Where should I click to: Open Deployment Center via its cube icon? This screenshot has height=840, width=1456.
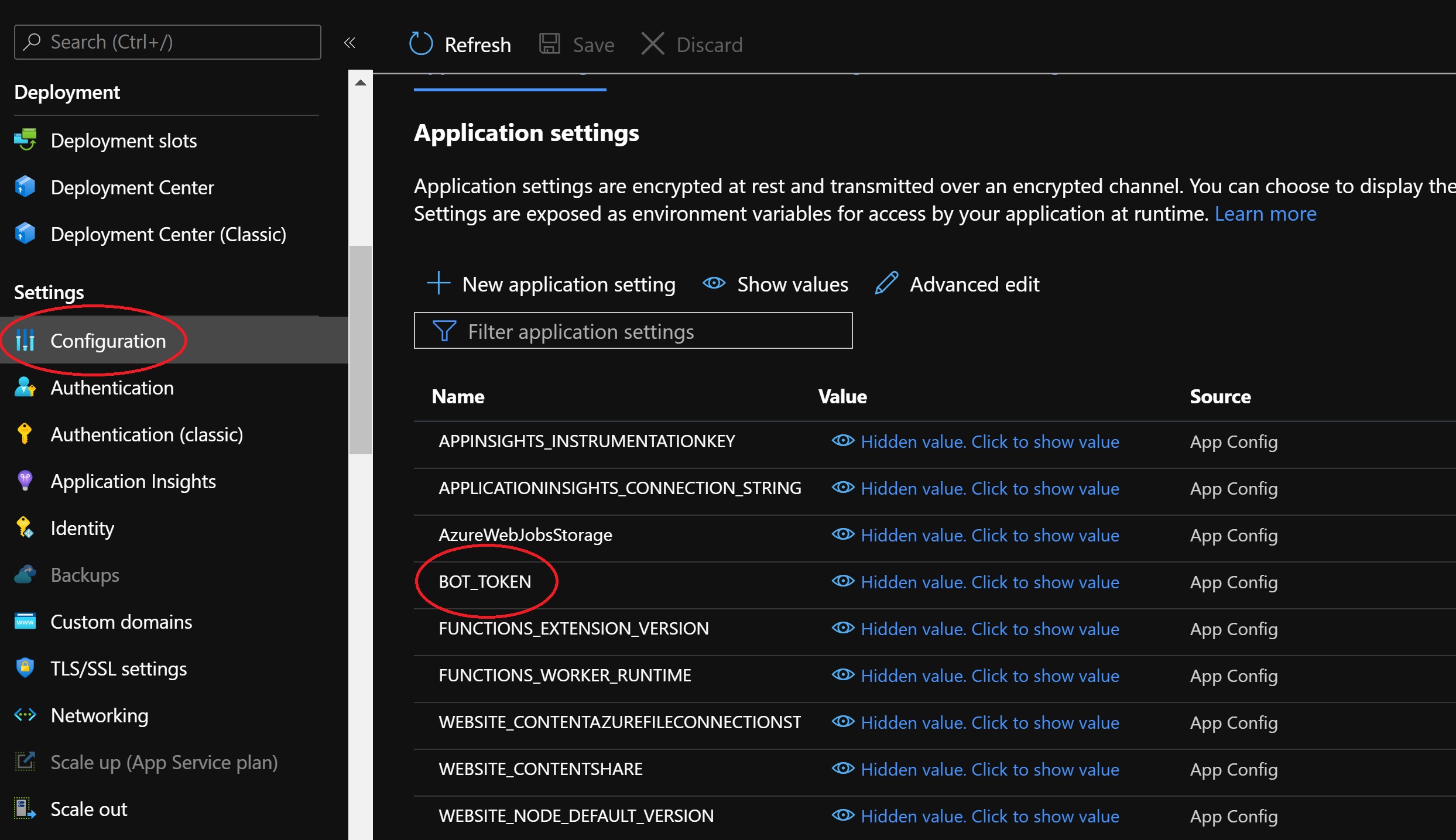point(25,187)
